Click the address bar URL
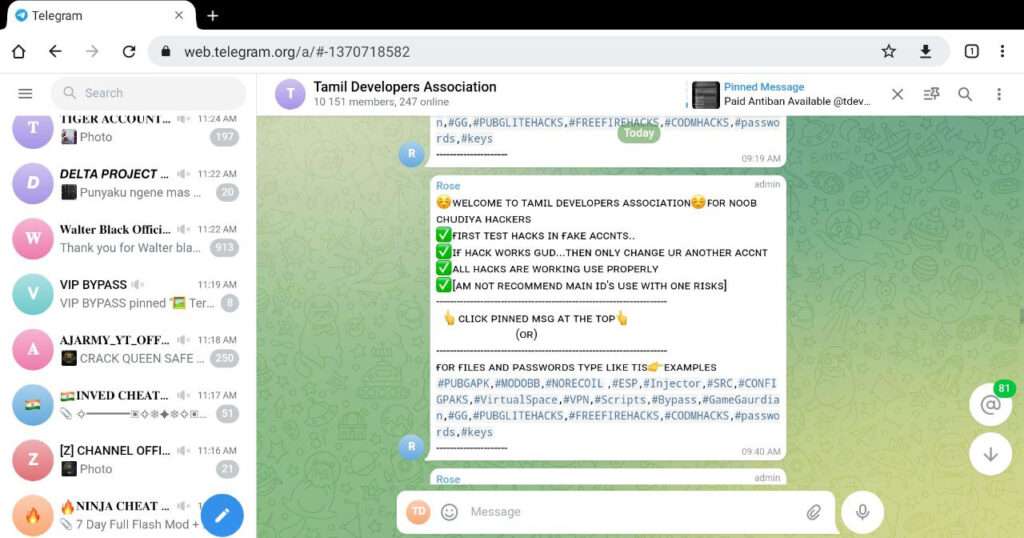This screenshot has width=1024, height=538. (x=296, y=52)
